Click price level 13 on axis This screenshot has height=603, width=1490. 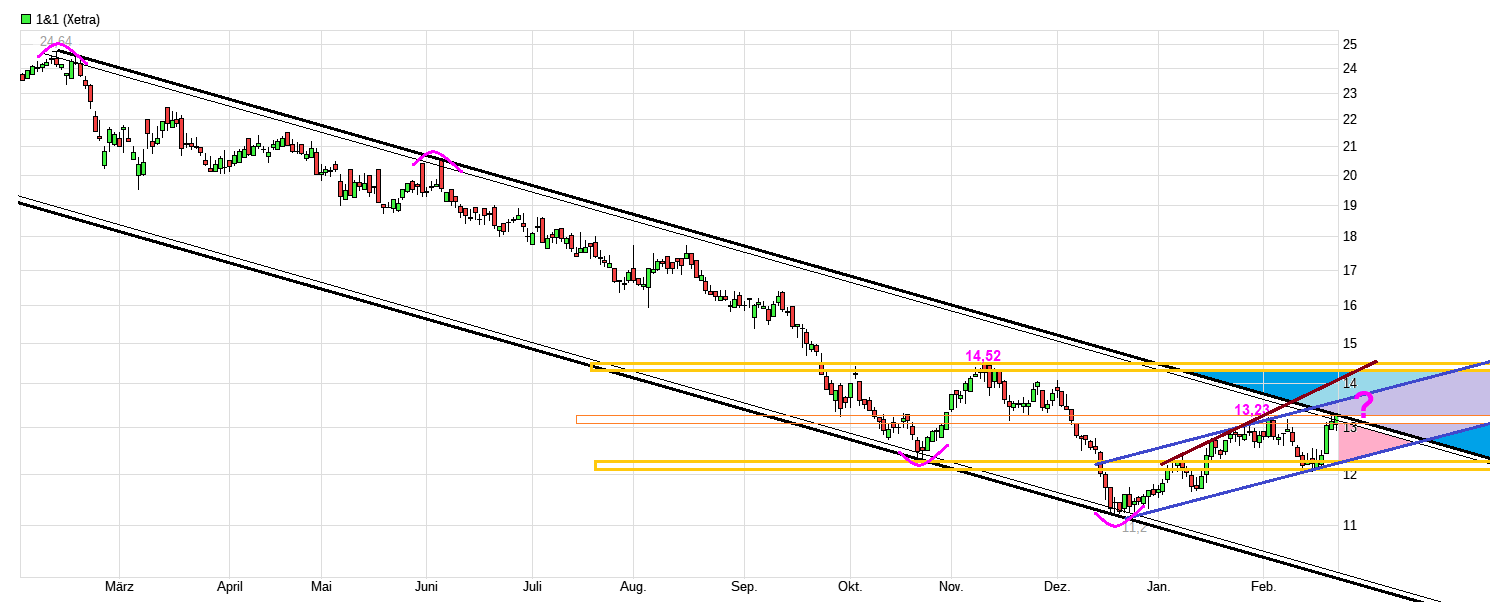pos(1349,428)
